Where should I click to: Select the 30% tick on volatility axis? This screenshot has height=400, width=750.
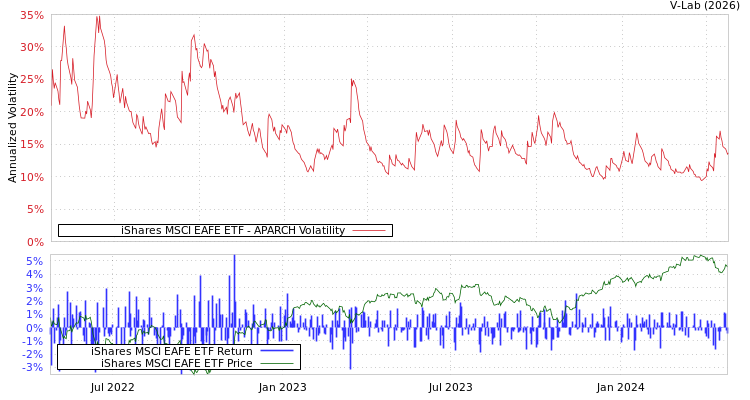click(x=31, y=48)
